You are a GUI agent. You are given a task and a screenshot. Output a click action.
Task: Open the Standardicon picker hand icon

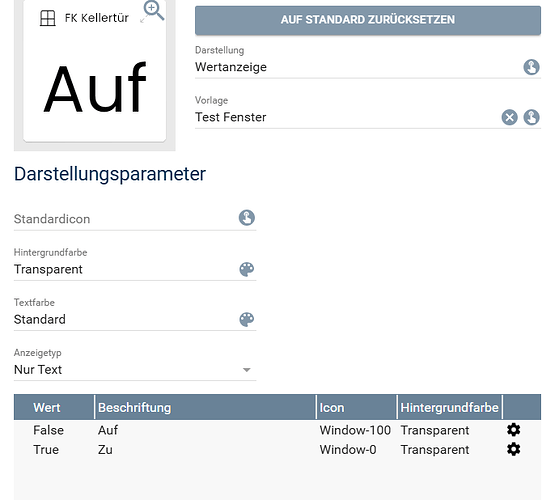[247, 218]
